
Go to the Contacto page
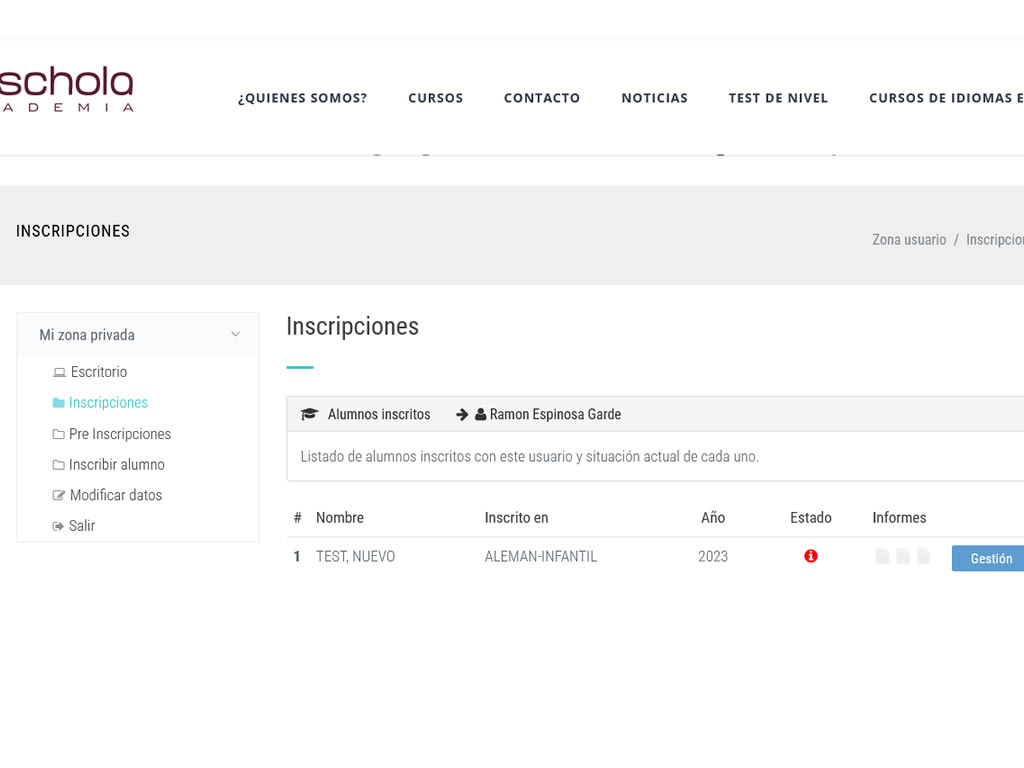pyautogui.click(x=541, y=98)
